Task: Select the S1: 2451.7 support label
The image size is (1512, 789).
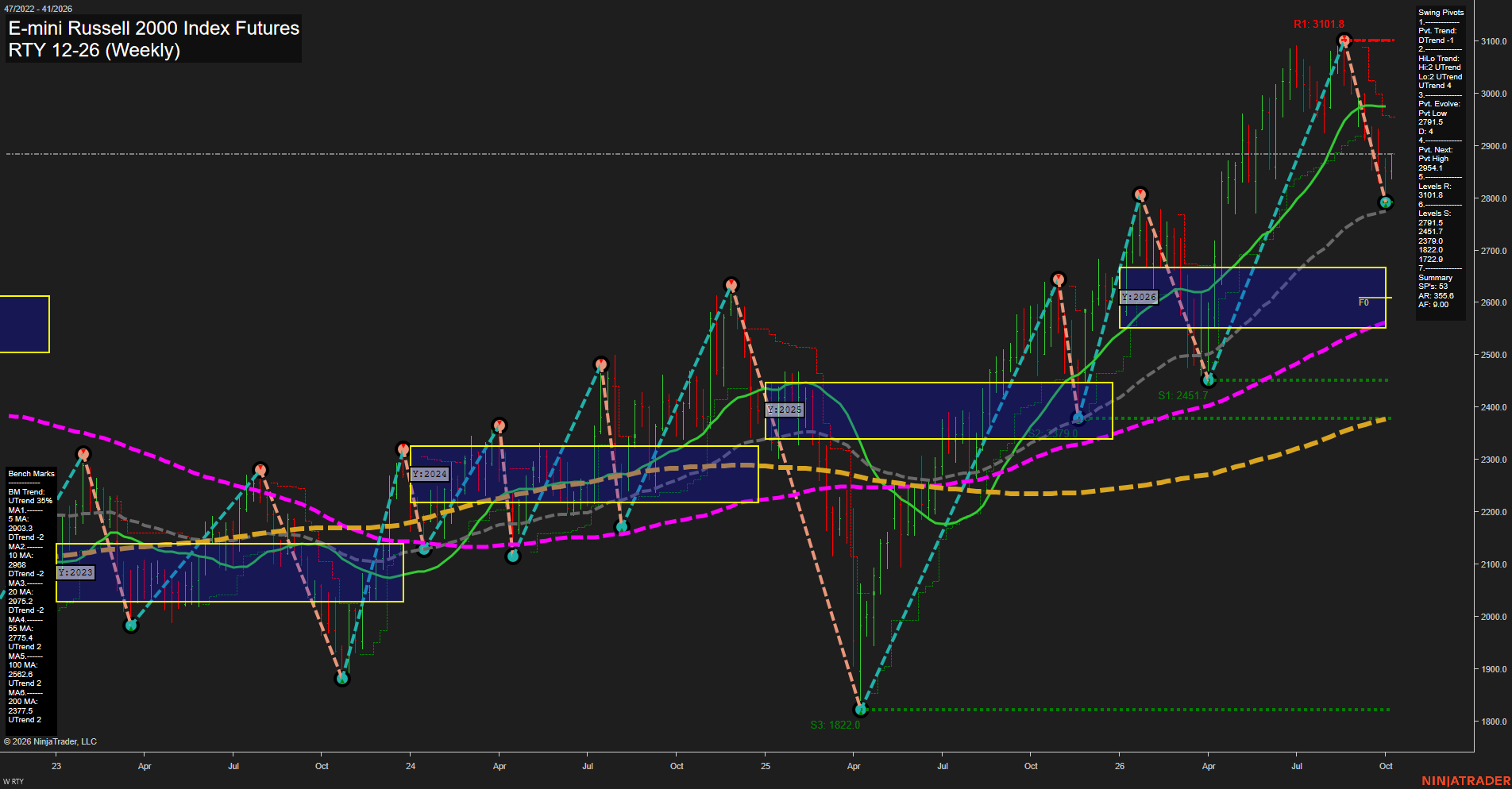Action: (1182, 395)
